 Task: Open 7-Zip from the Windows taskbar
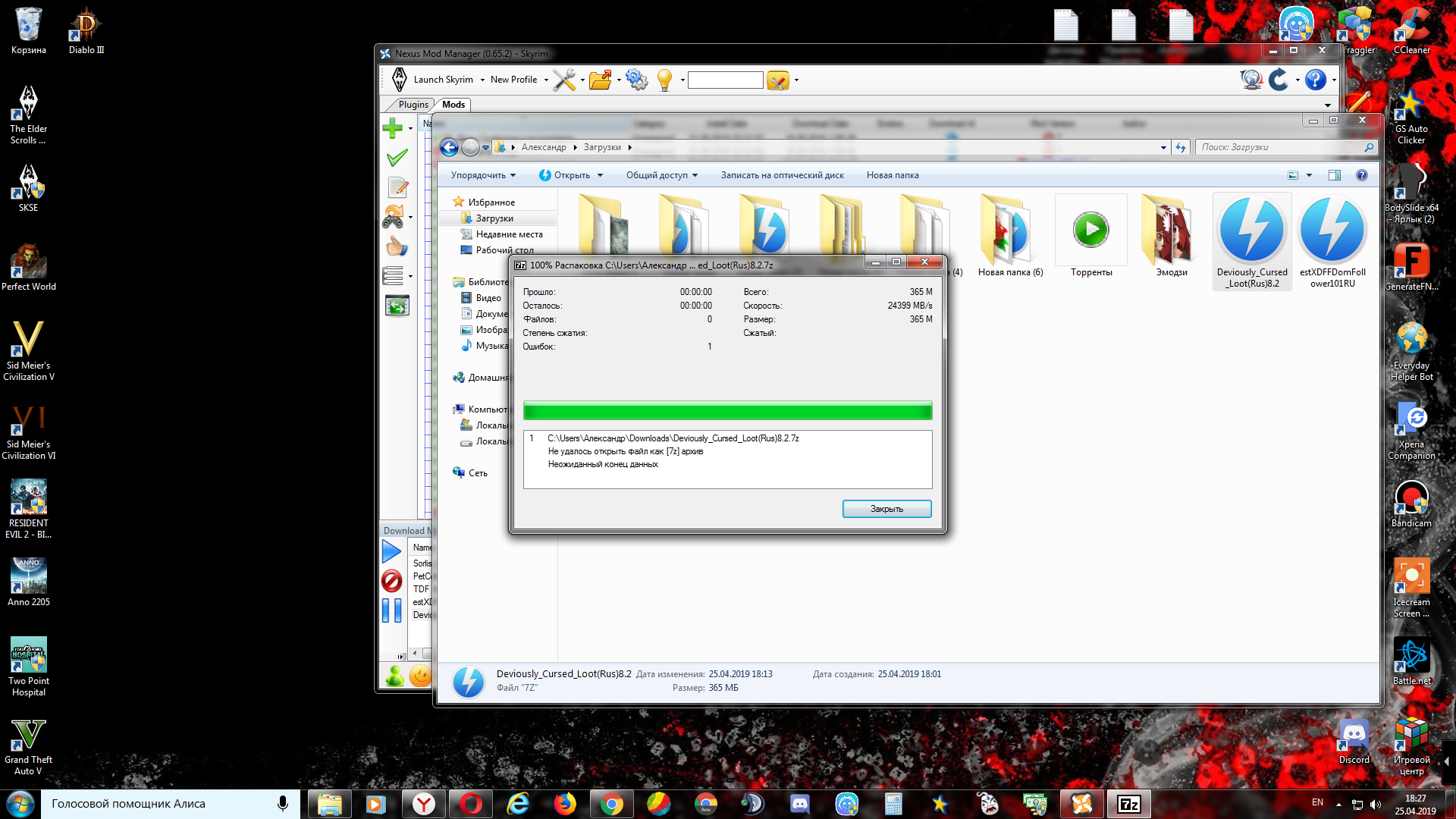1128,804
